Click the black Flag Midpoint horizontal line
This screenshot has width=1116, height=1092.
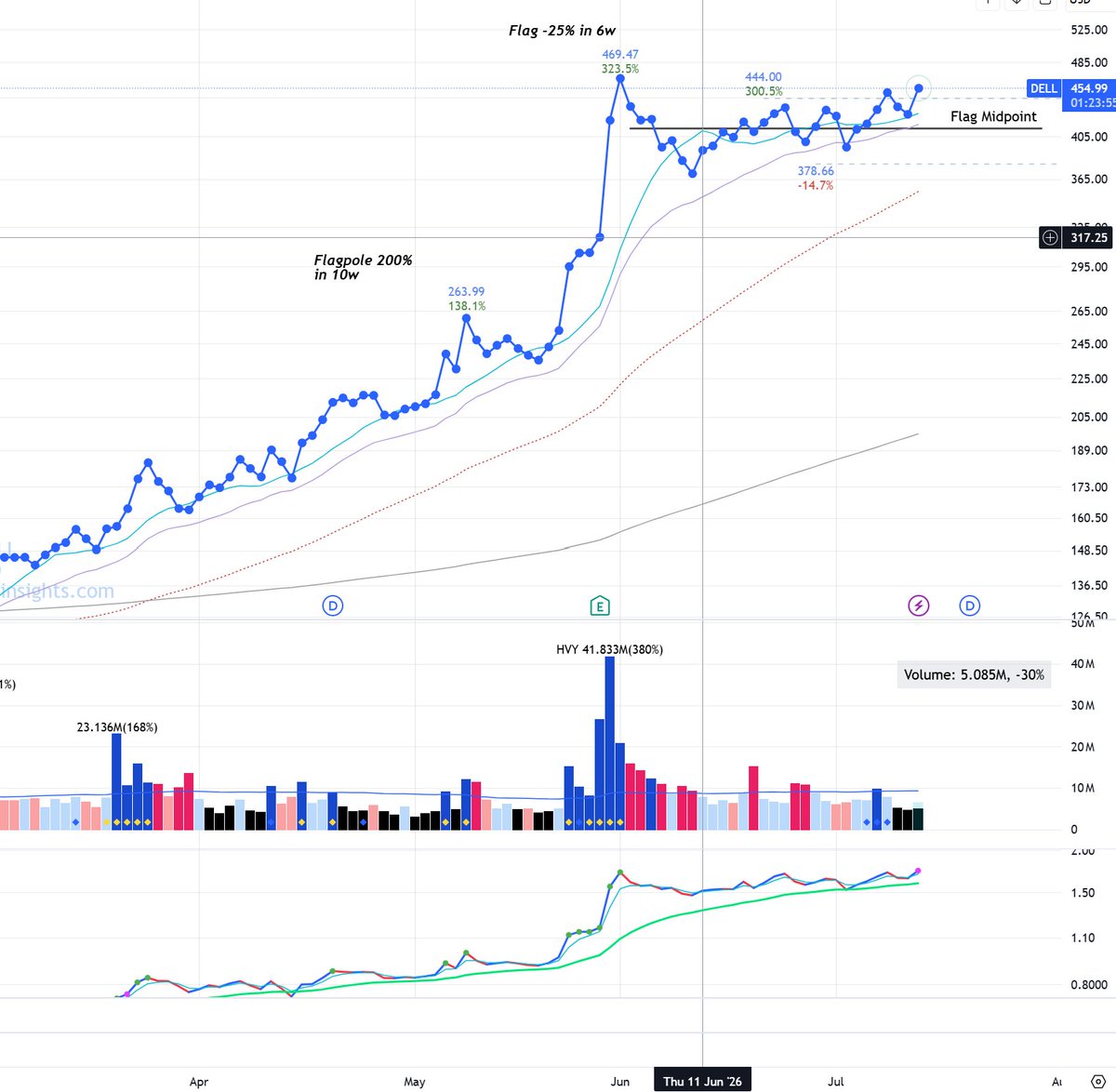pos(835,128)
